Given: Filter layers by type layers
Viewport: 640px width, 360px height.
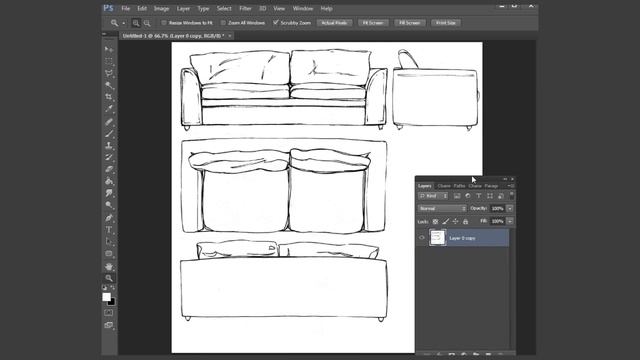Looking at the screenshot, I should click(479, 196).
